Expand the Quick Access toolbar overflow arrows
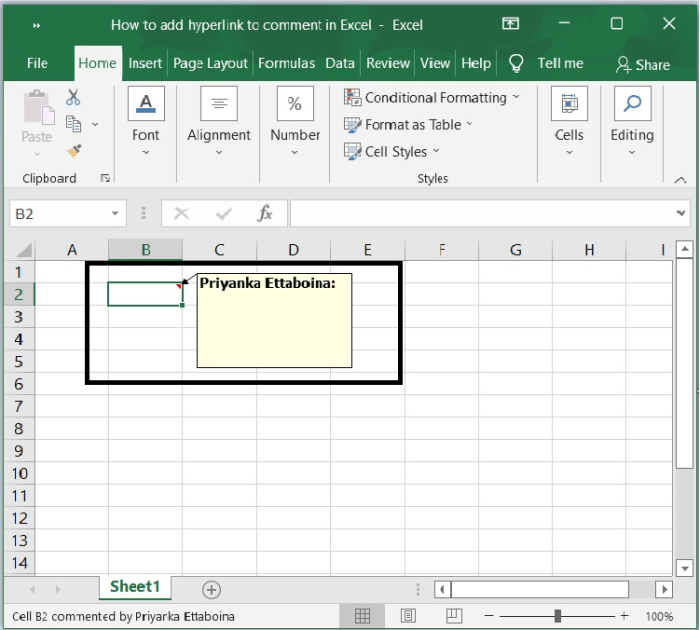Viewport: 700px width, 630px height. tap(37, 25)
